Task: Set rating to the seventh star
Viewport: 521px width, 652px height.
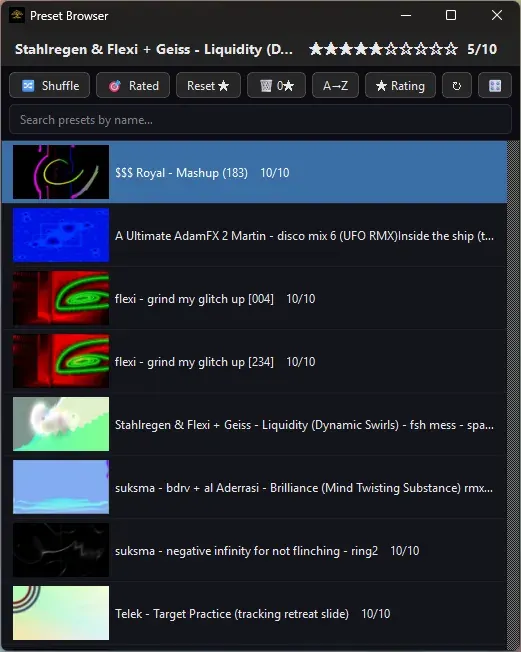Action: [406, 49]
